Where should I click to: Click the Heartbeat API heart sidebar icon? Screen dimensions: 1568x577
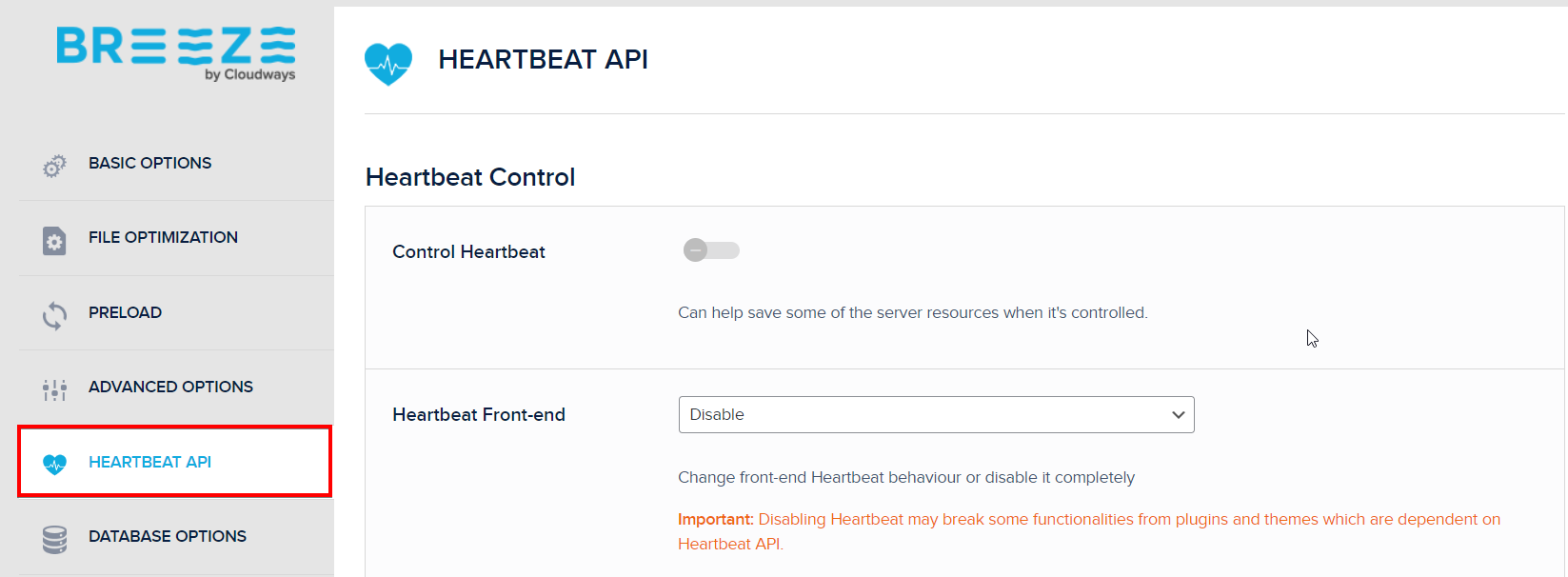point(54,464)
